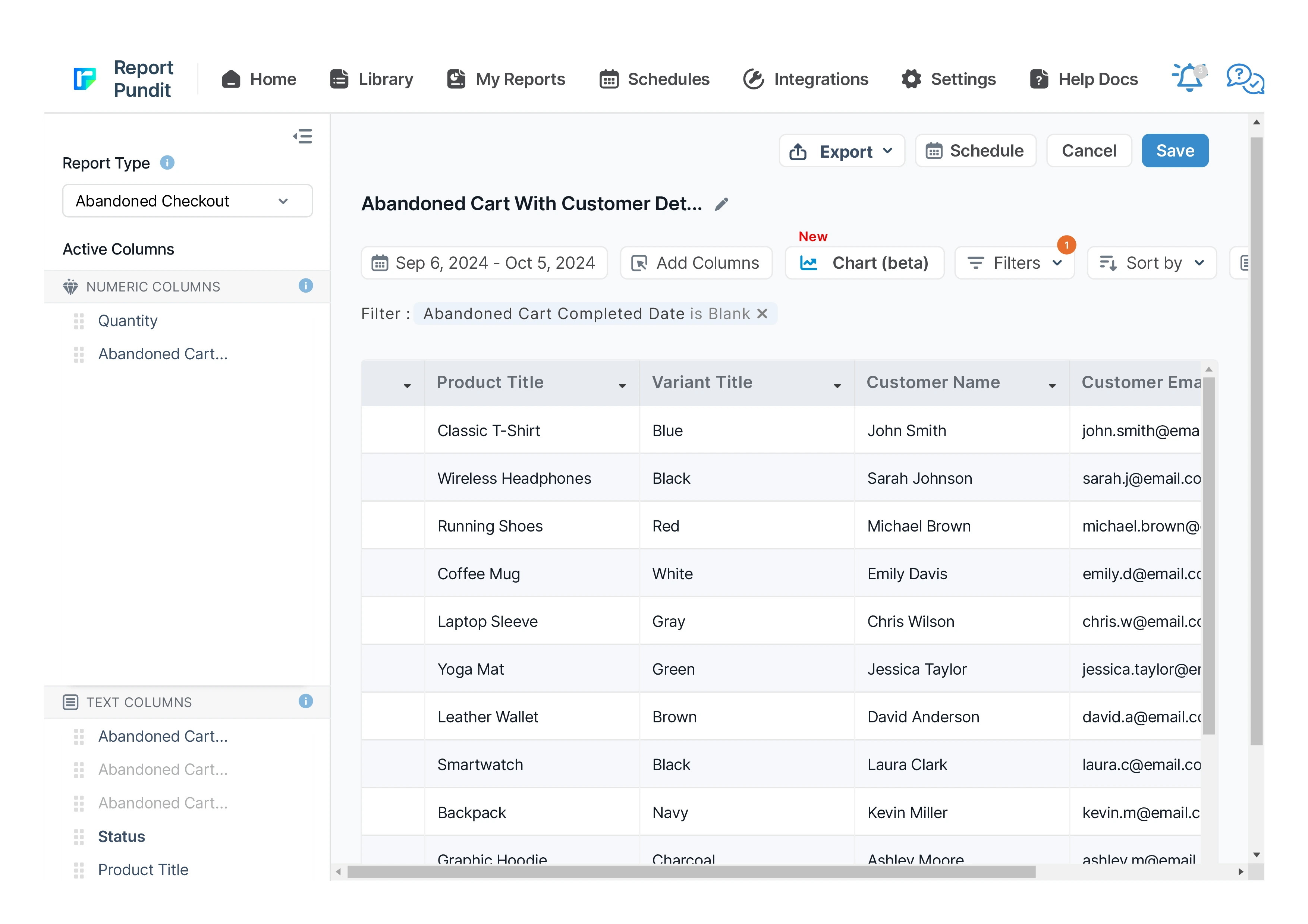Click the Text Columns info icon
The image size is (1308, 924).
(x=305, y=701)
